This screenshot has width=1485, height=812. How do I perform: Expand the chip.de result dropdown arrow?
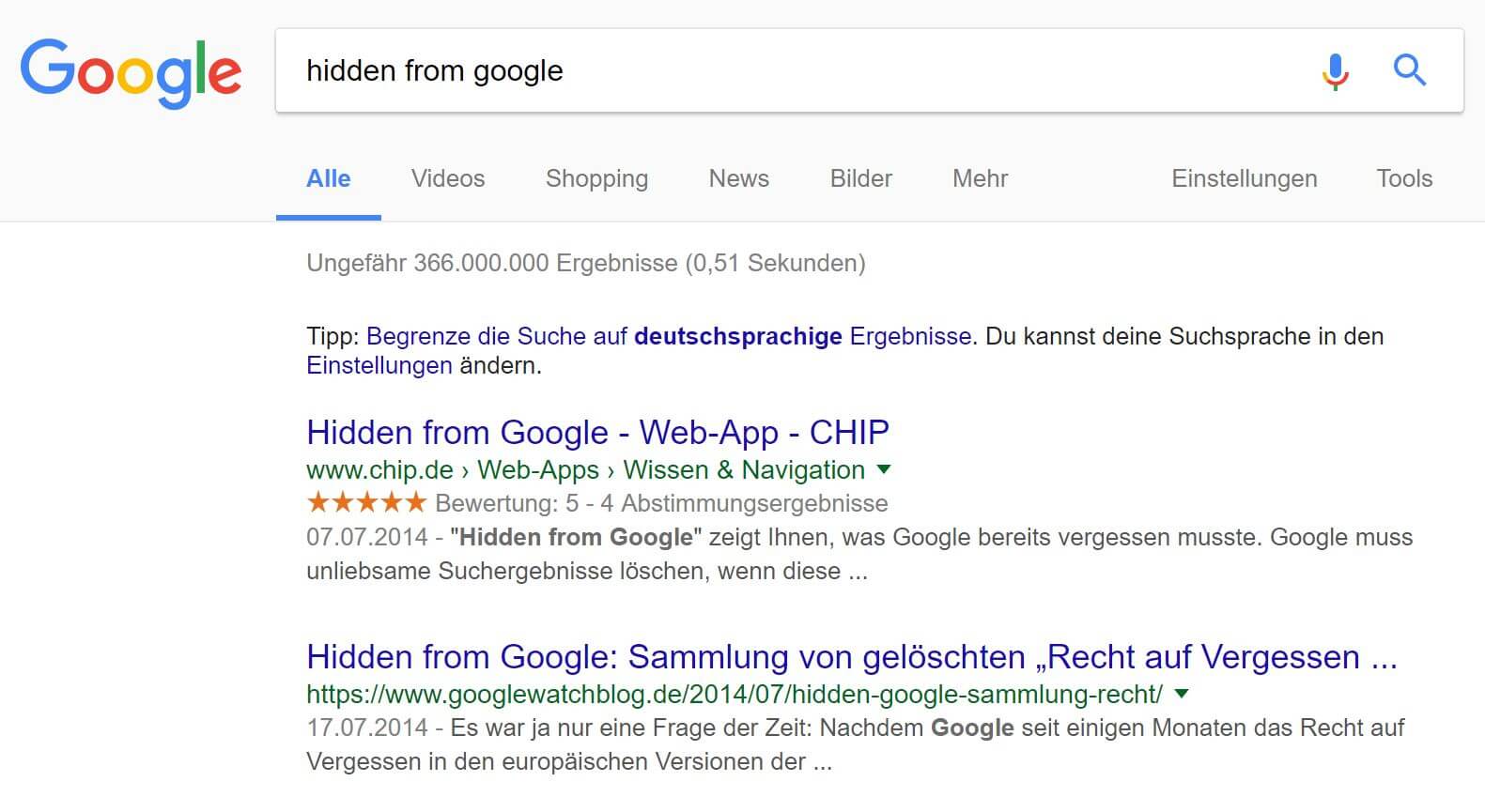883,469
